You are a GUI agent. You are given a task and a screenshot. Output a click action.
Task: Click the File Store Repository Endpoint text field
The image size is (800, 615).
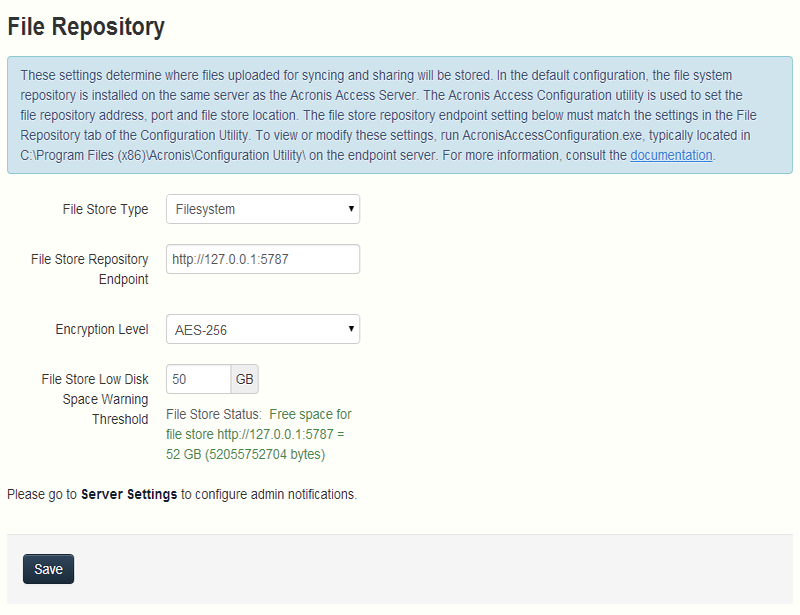(x=262, y=258)
